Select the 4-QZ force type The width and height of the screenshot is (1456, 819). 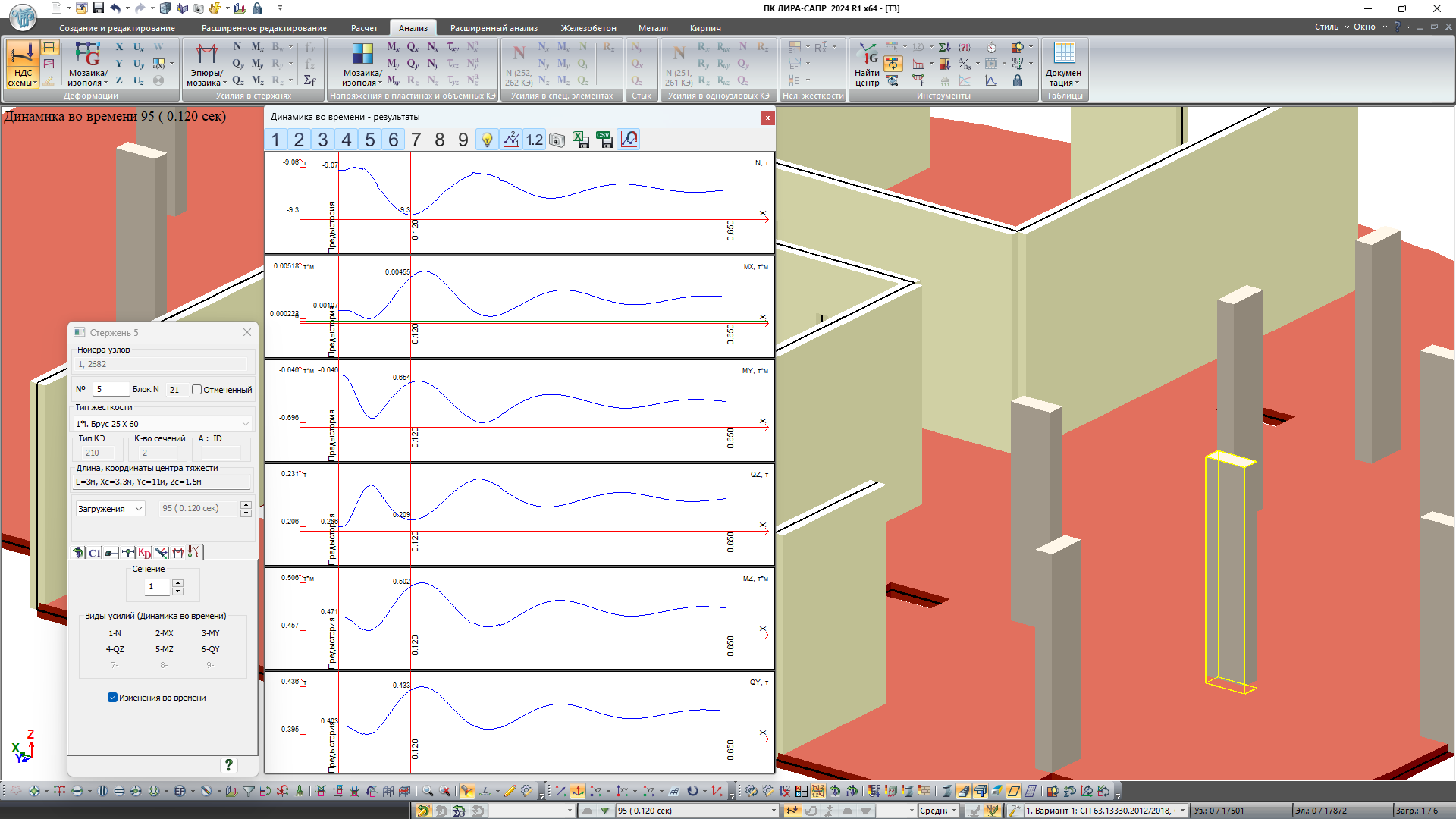coord(115,649)
